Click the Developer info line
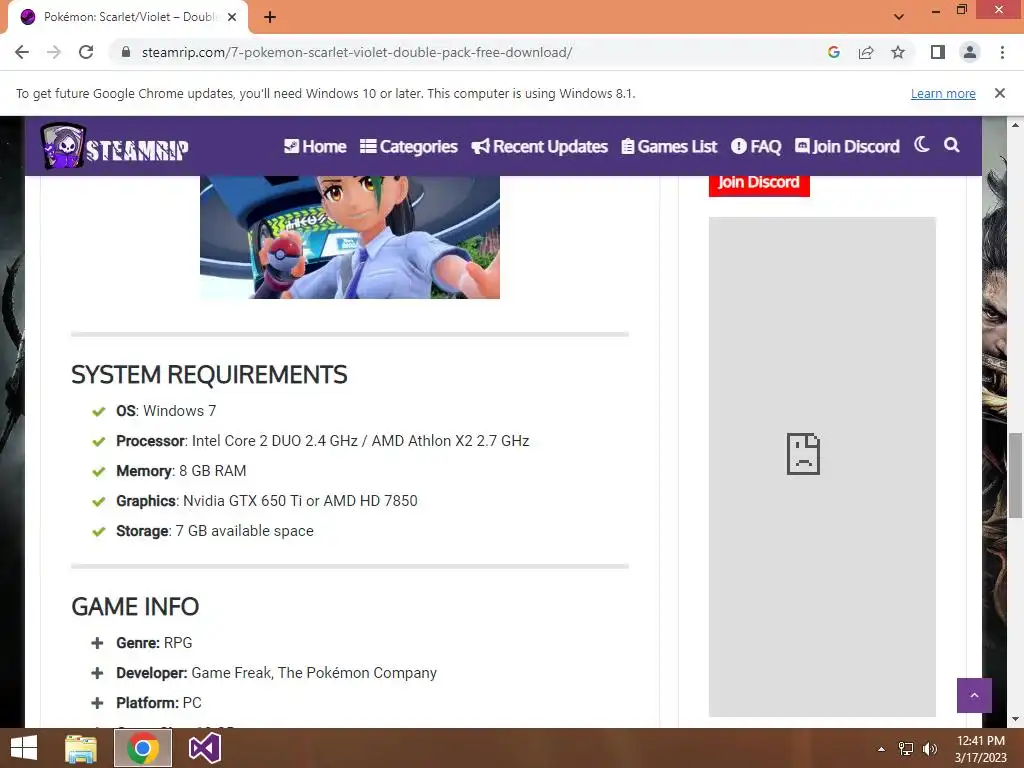This screenshot has height=768, width=1024. (276, 673)
